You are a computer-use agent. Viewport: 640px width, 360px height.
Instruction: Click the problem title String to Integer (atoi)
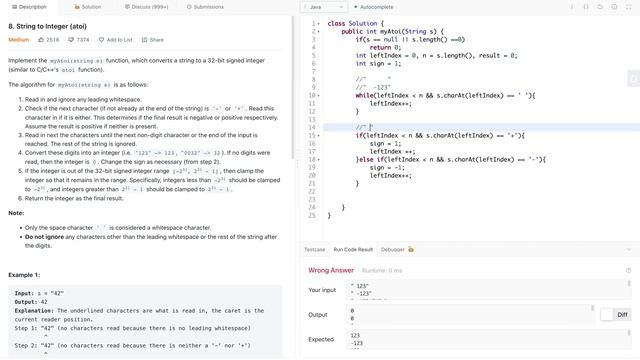(47, 26)
